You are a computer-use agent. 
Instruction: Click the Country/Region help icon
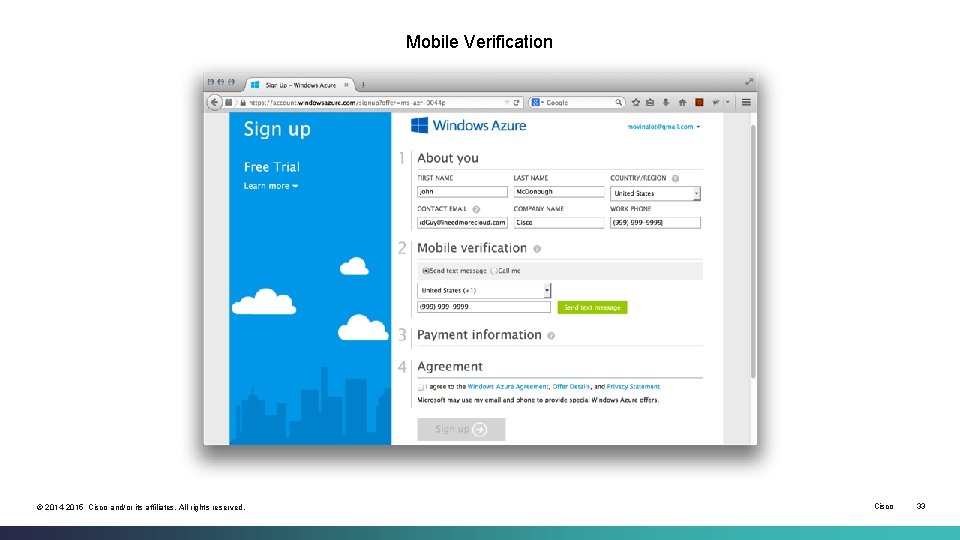click(675, 178)
